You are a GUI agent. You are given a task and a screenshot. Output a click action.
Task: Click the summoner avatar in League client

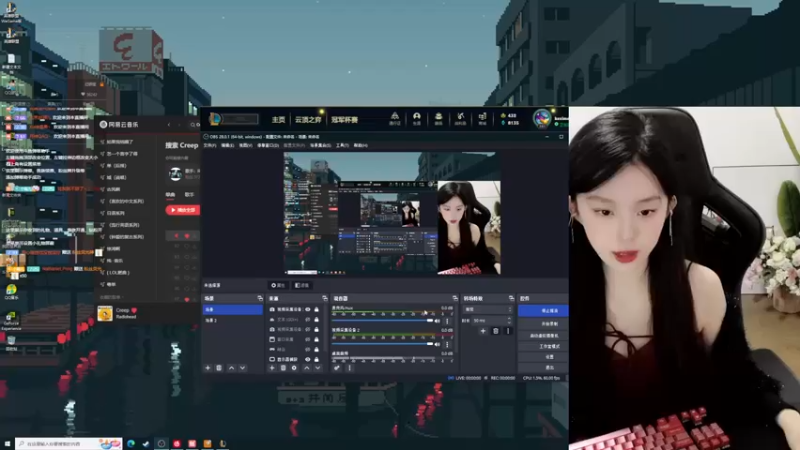click(x=542, y=119)
